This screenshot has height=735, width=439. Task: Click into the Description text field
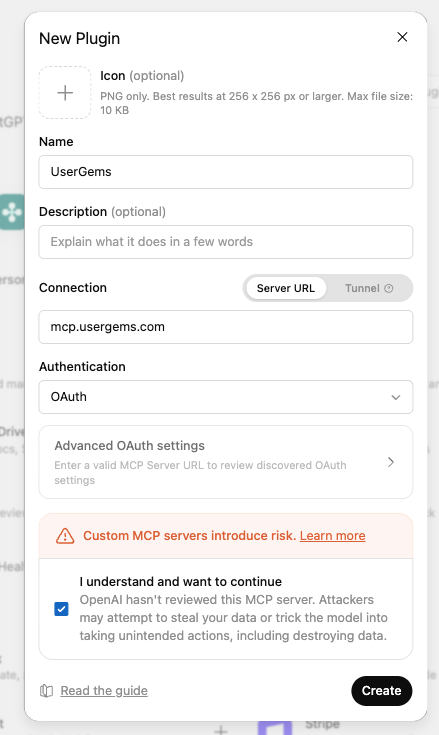pyautogui.click(x=226, y=242)
